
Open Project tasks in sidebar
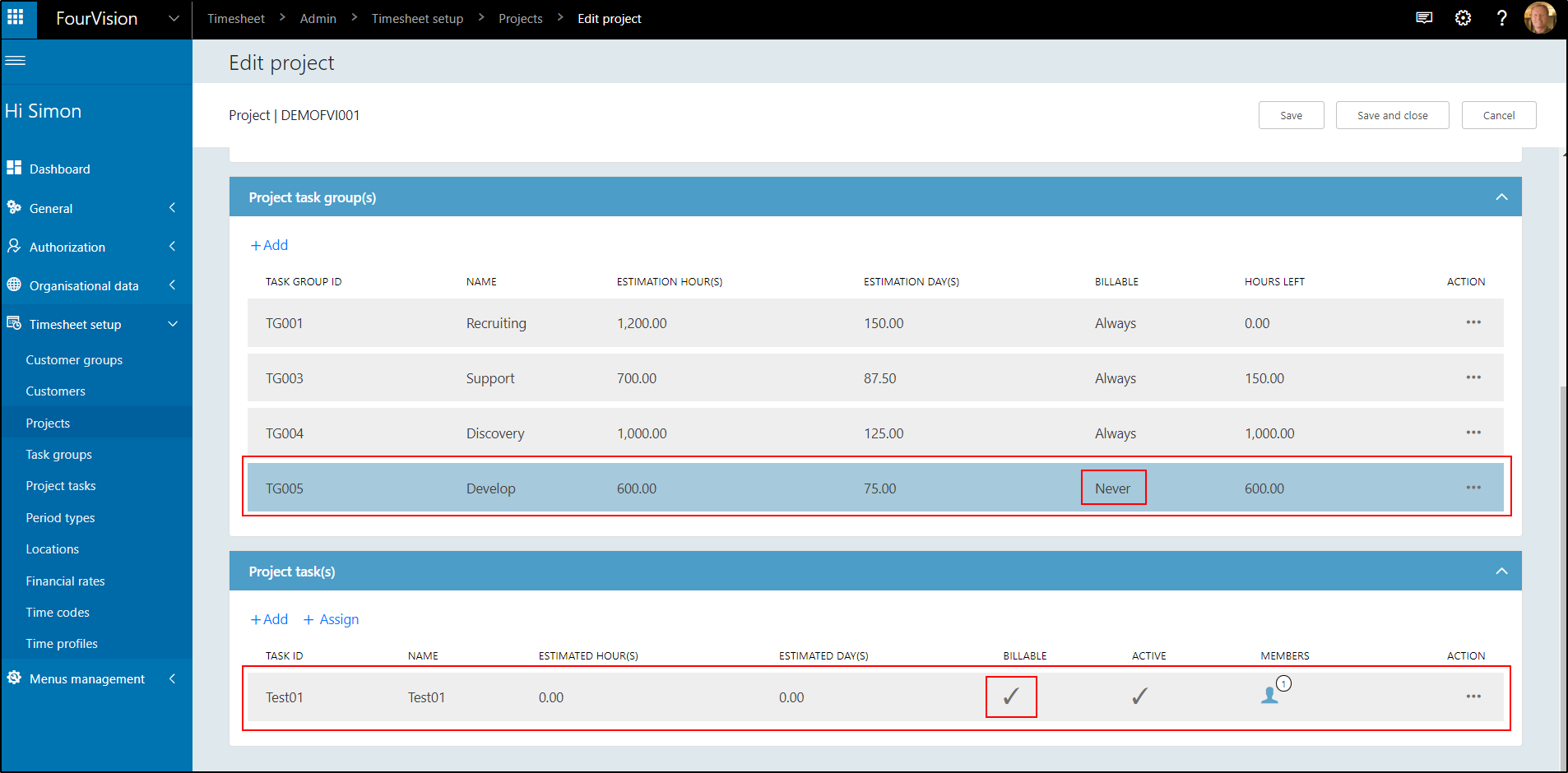click(x=61, y=486)
